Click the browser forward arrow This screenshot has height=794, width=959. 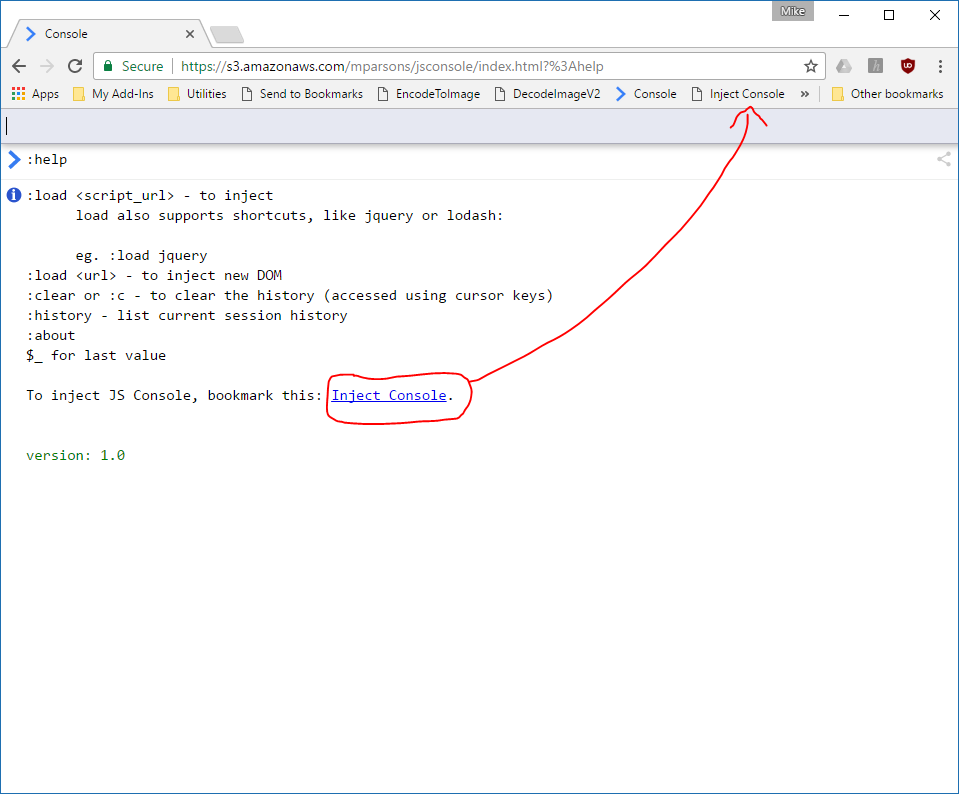coord(46,66)
